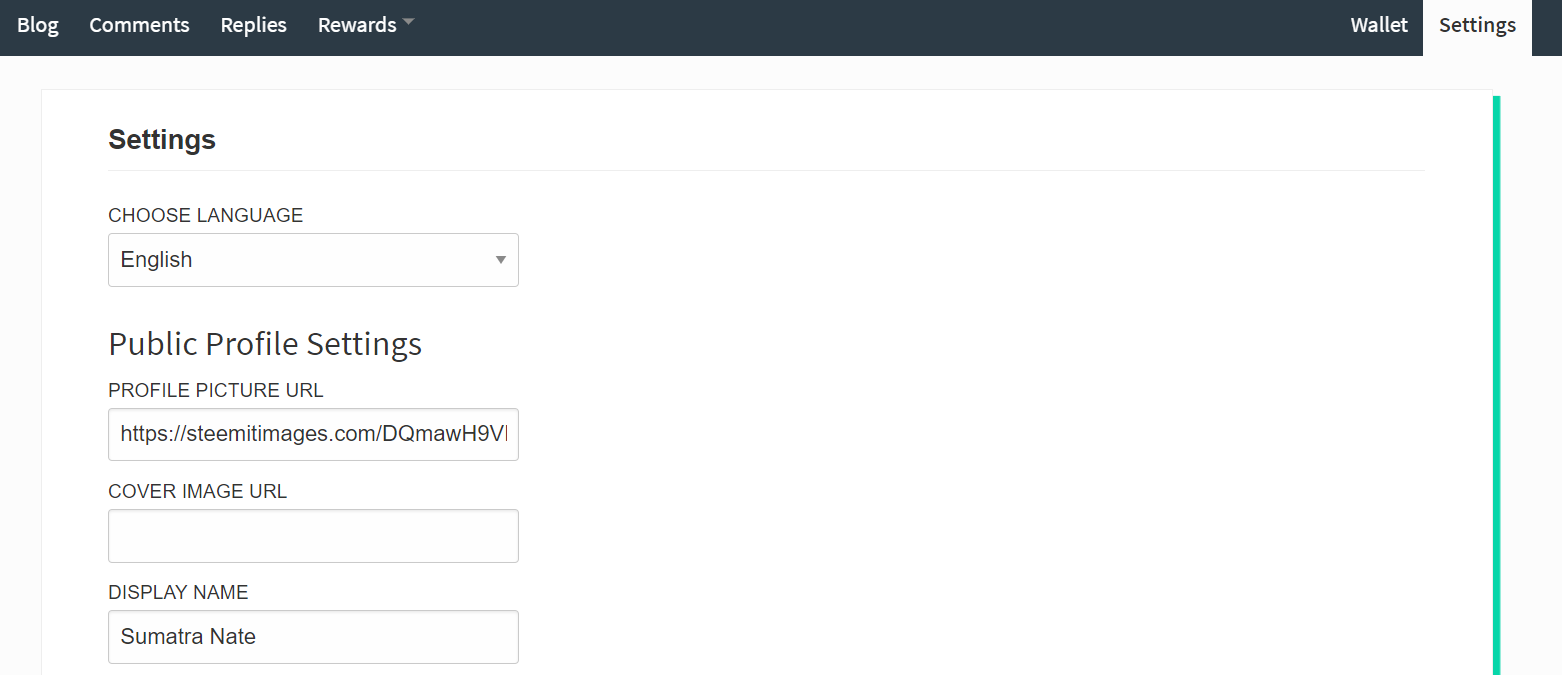
Task: Click the caret arrow beside Rewards
Action: coord(408,23)
